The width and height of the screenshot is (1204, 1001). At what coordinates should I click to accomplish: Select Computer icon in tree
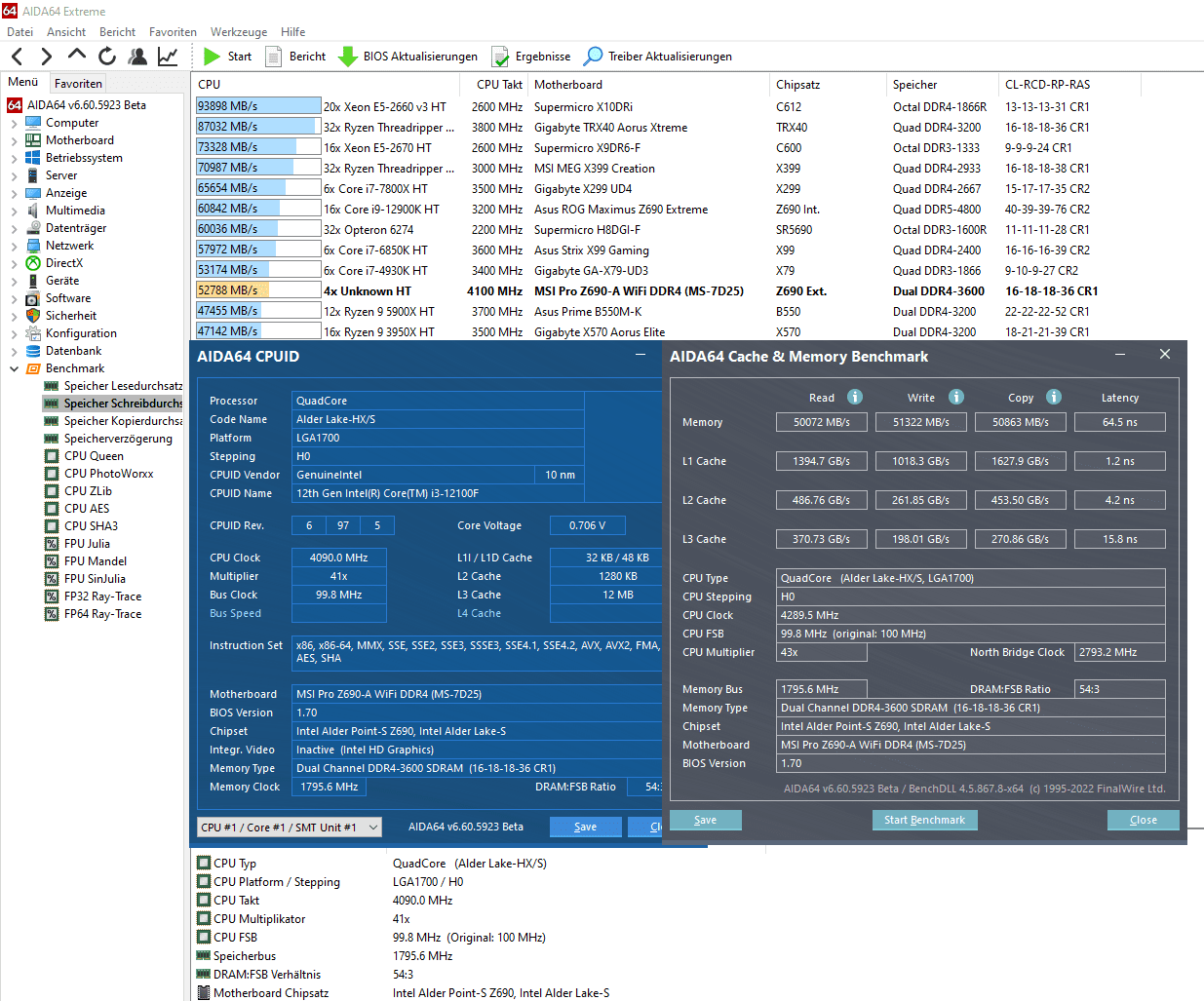pyautogui.click(x=33, y=123)
